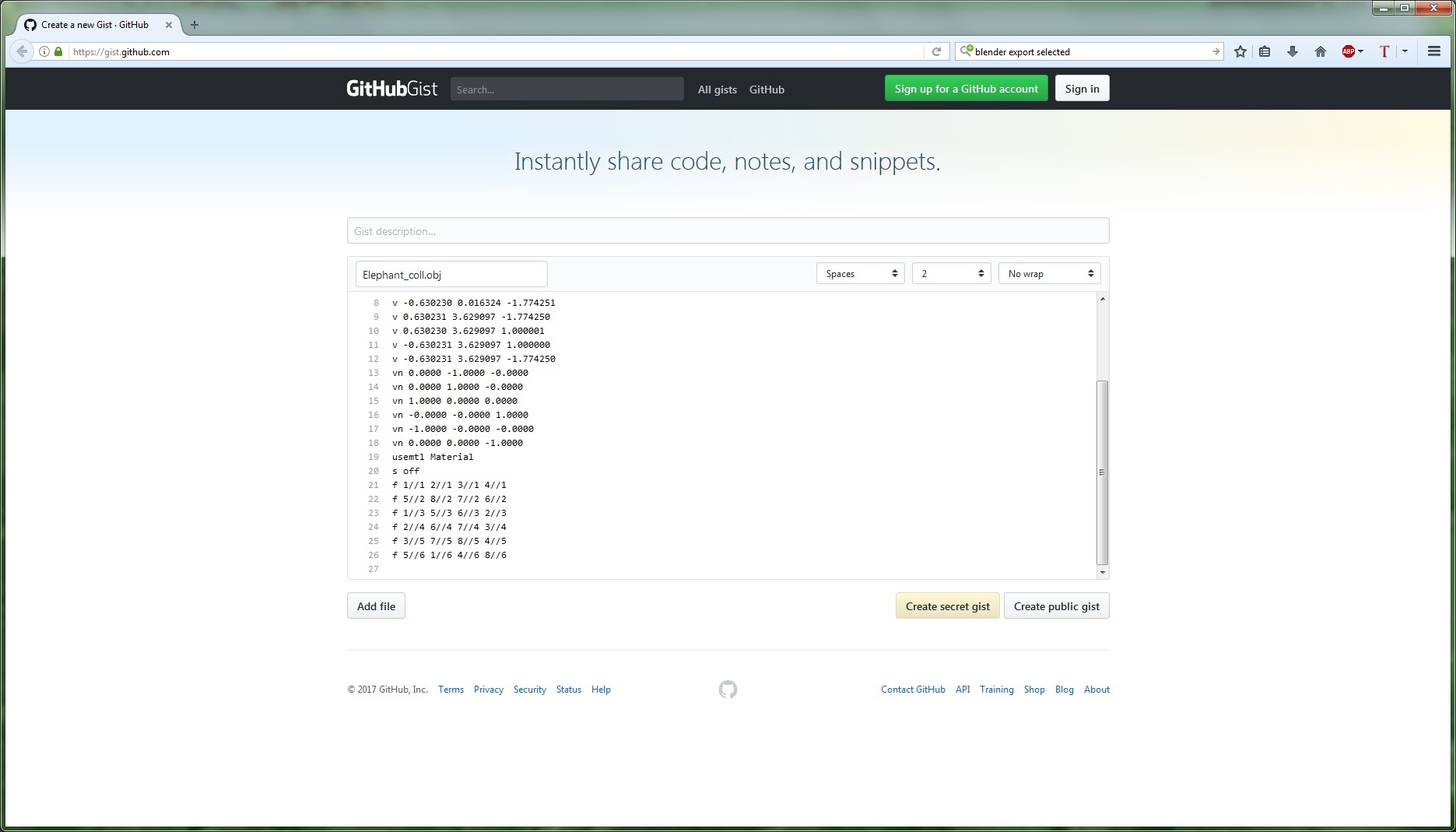Image resolution: width=1456 pixels, height=832 pixels.
Task: Click the red T toolbar extension icon
Action: pos(1384,51)
